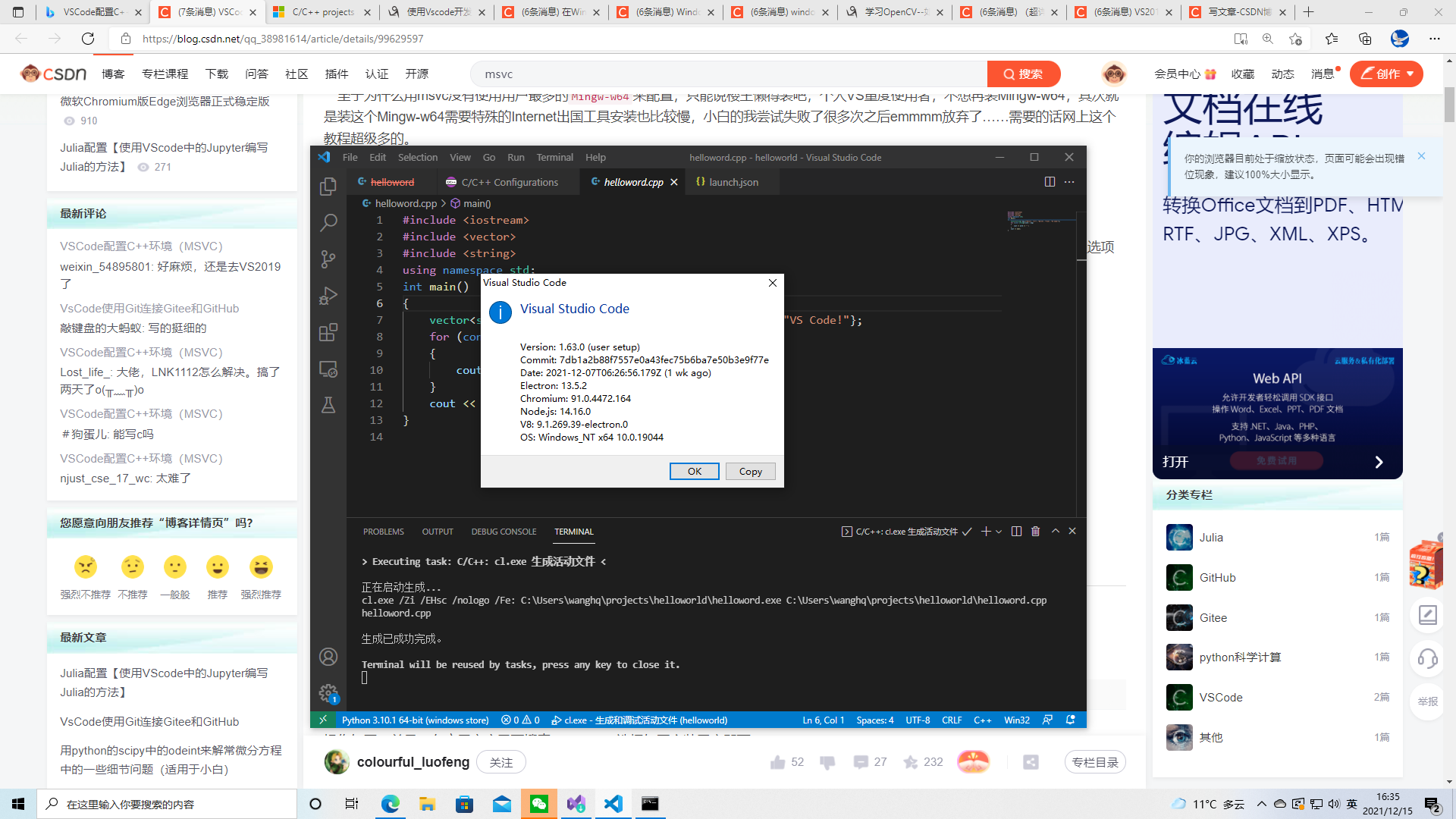Click the Windows Start button

(18, 804)
